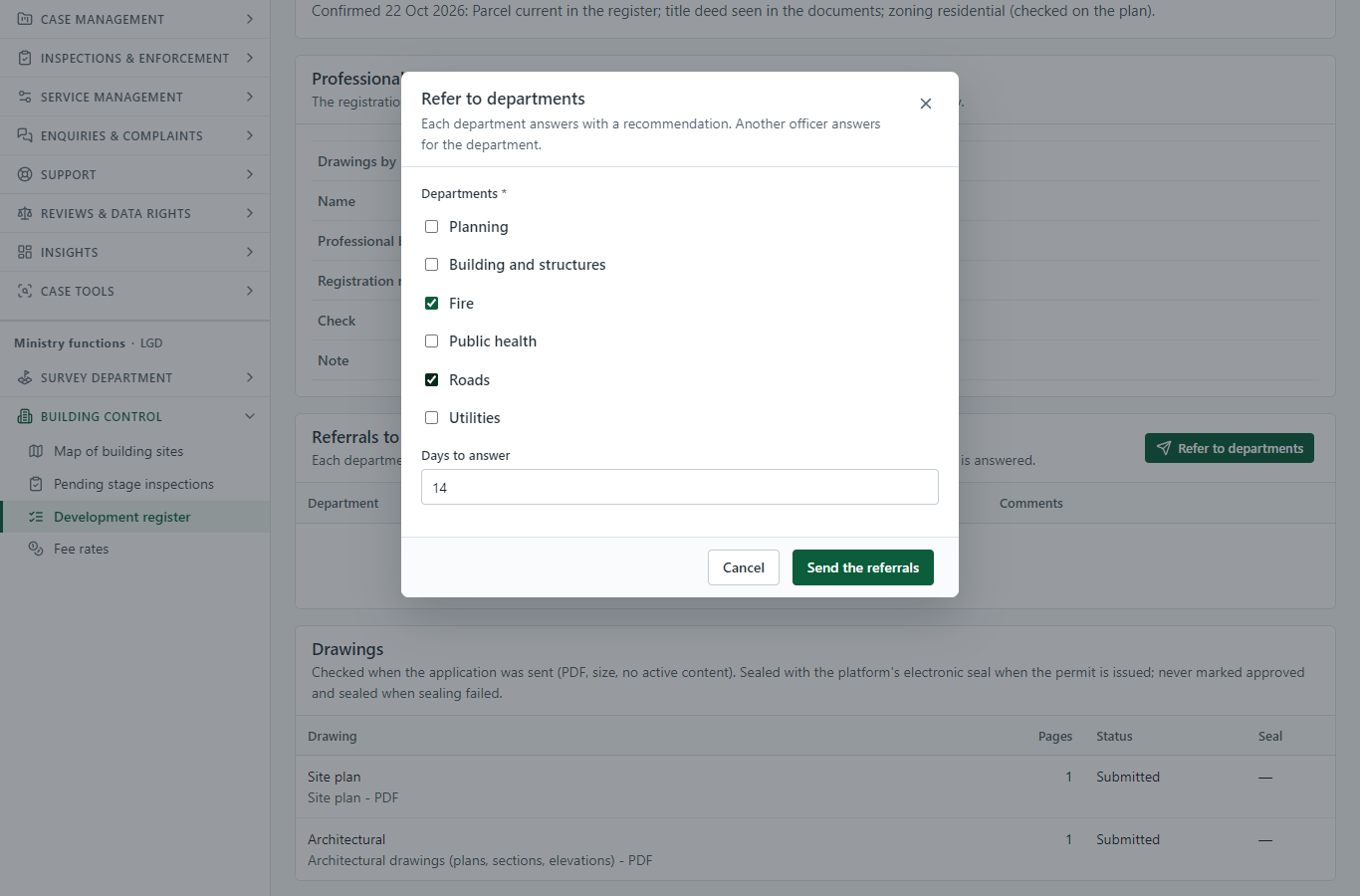Click the Days to answer field
The height and width of the screenshot is (896, 1360).
point(680,487)
